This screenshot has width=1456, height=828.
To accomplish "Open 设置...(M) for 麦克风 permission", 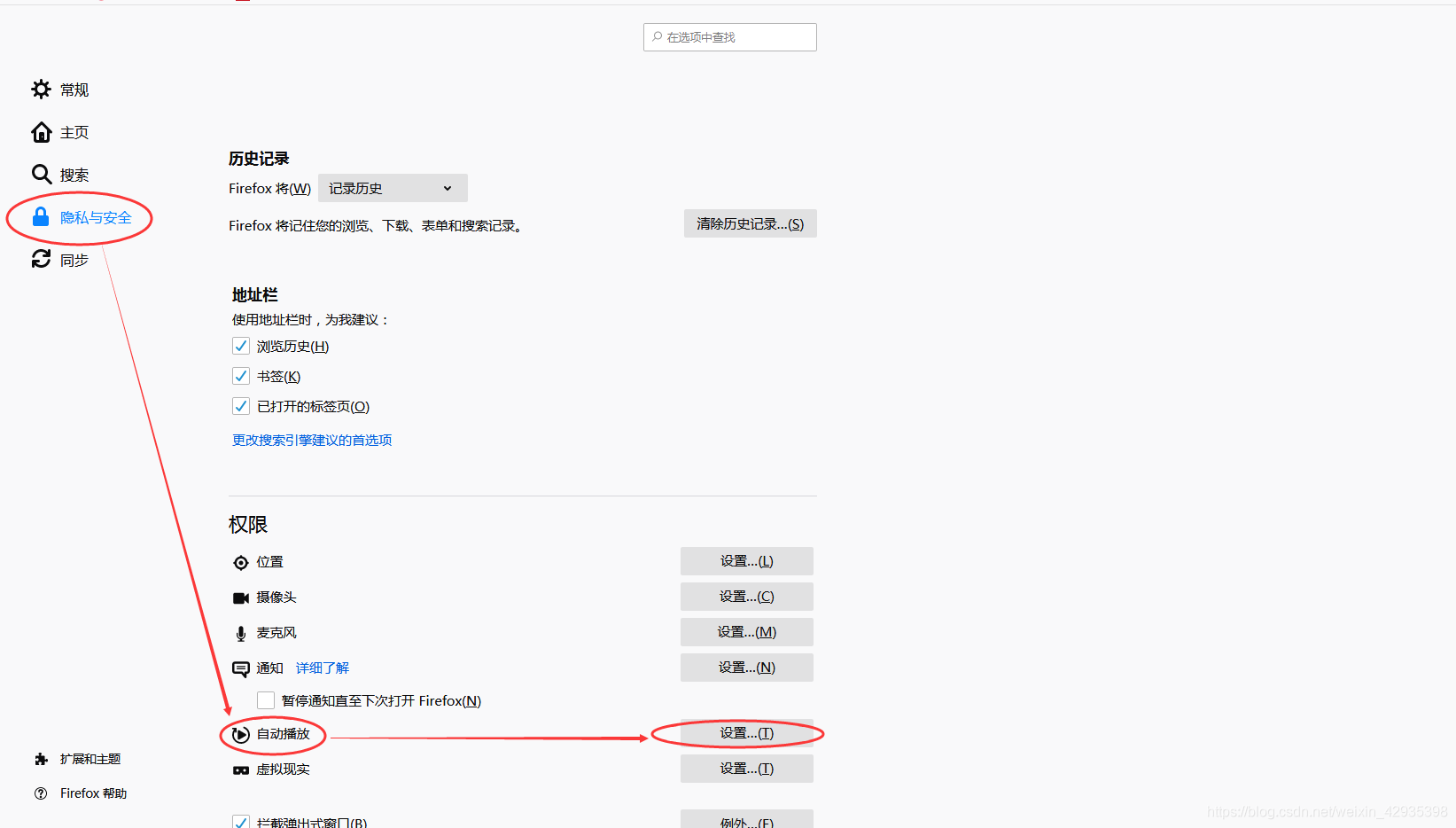I will coord(747,632).
